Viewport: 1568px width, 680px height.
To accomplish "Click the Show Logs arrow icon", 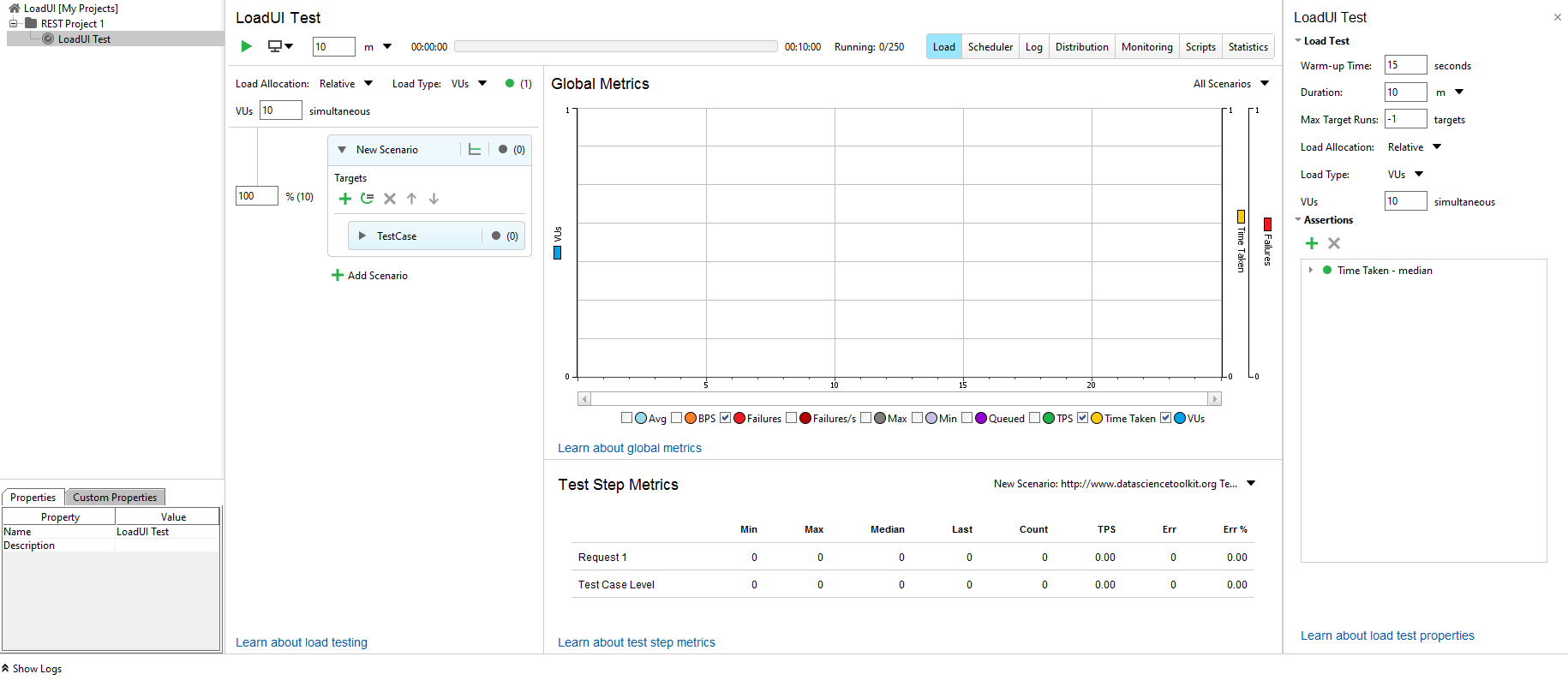I will [5, 668].
